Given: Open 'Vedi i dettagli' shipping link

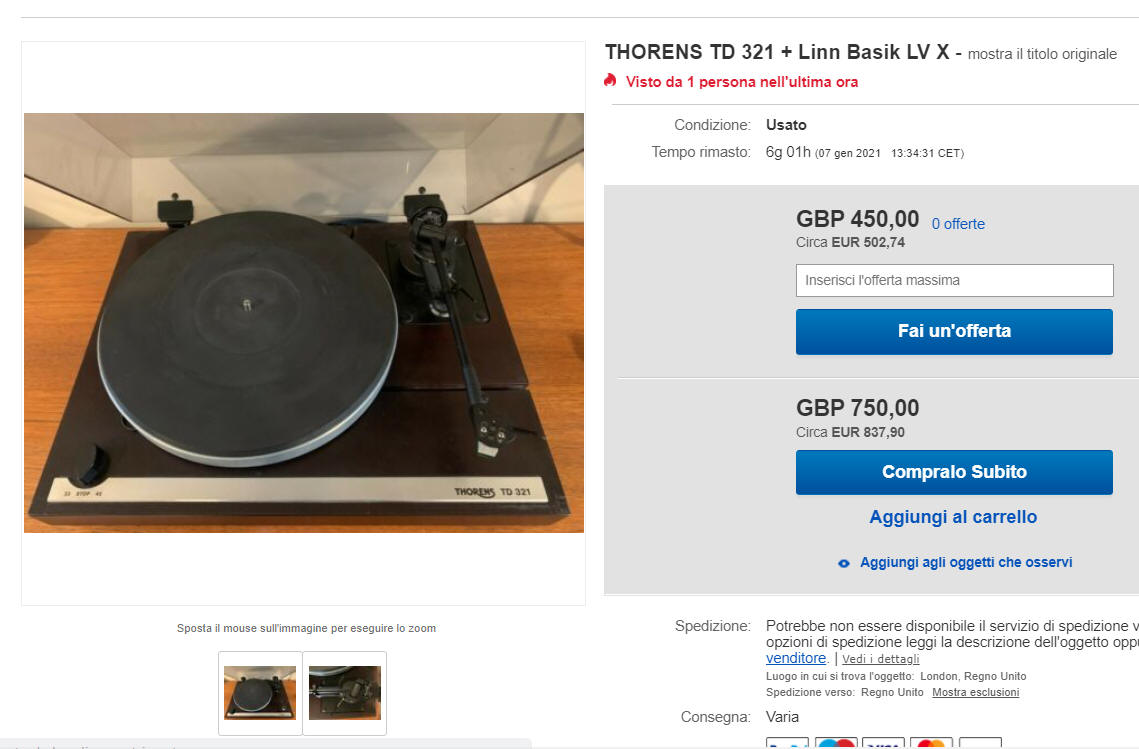Looking at the screenshot, I should coord(880,659).
